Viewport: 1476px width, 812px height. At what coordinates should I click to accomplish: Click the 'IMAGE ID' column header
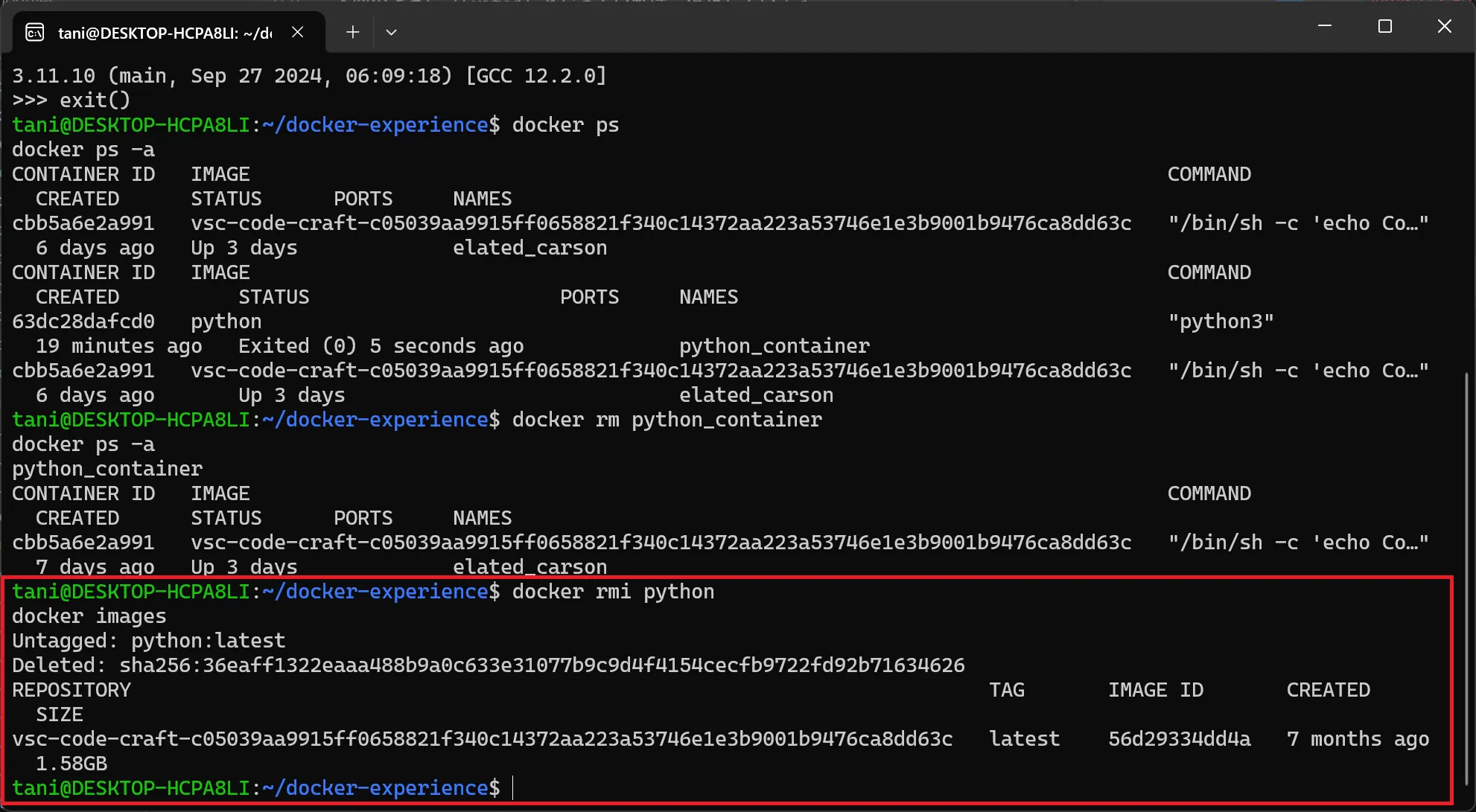point(1156,690)
